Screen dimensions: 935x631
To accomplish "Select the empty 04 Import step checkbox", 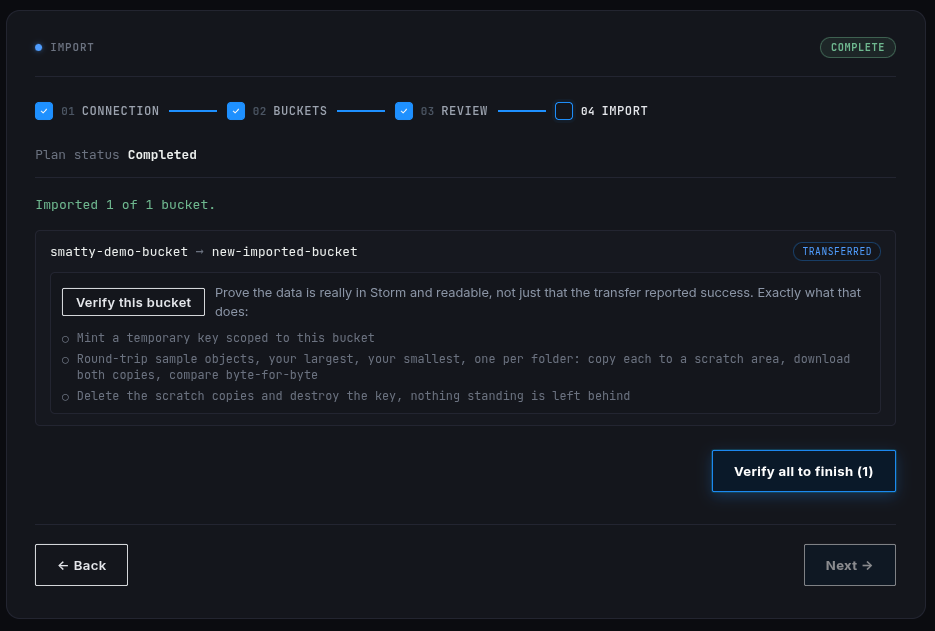I will coord(564,111).
